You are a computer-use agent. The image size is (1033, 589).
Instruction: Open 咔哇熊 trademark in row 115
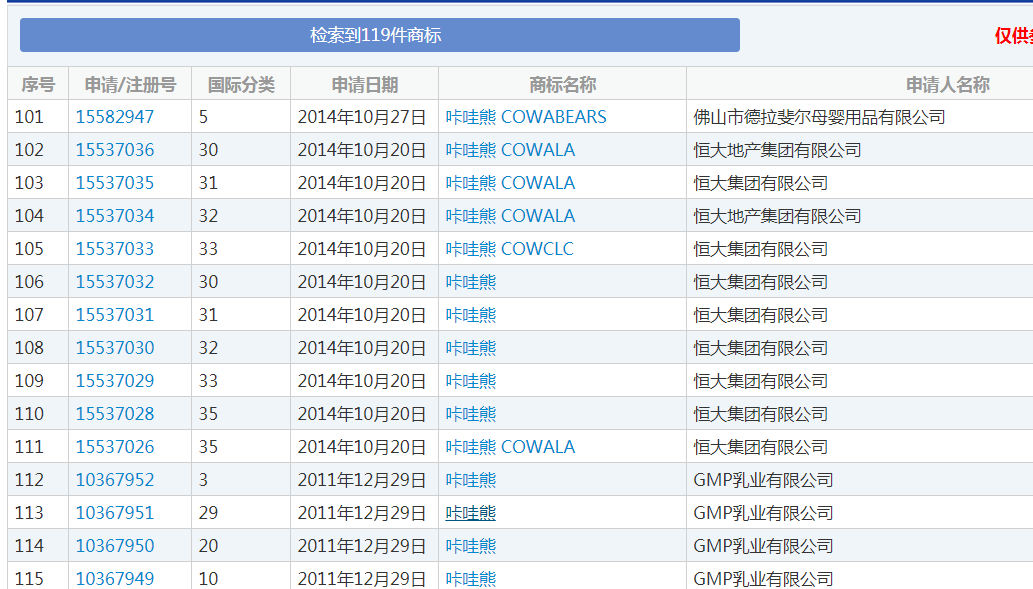470,578
